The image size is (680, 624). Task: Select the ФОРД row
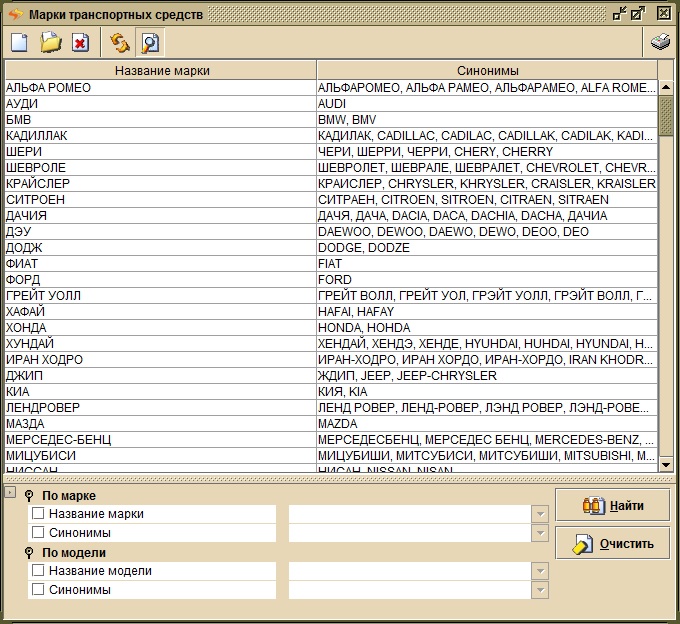331,280
